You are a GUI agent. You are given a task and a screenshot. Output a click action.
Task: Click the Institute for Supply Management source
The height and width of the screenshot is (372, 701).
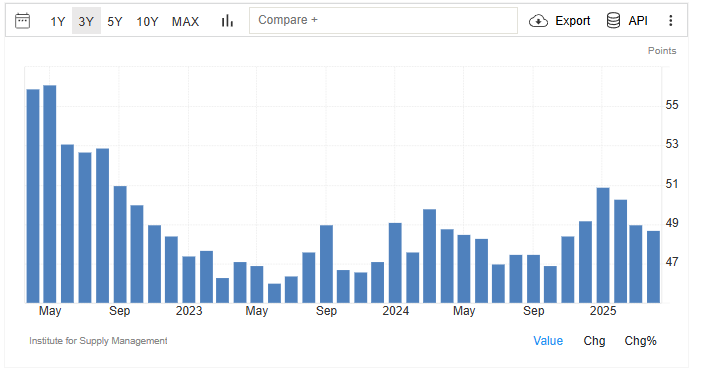pos(98,341)
